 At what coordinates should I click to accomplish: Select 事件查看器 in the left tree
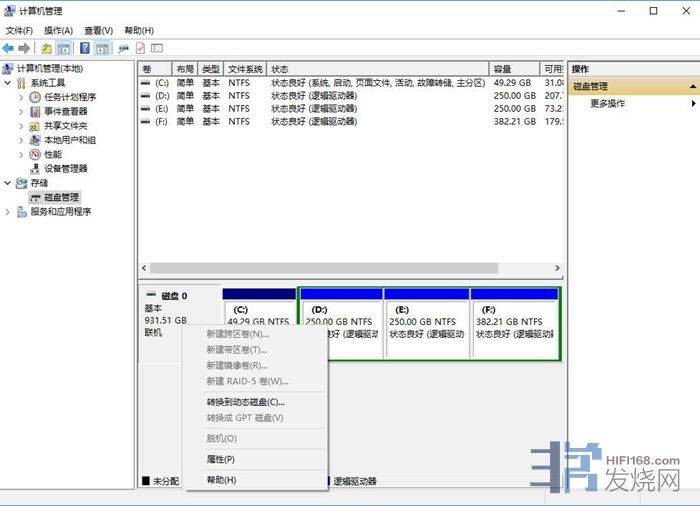tap(65, 112)
